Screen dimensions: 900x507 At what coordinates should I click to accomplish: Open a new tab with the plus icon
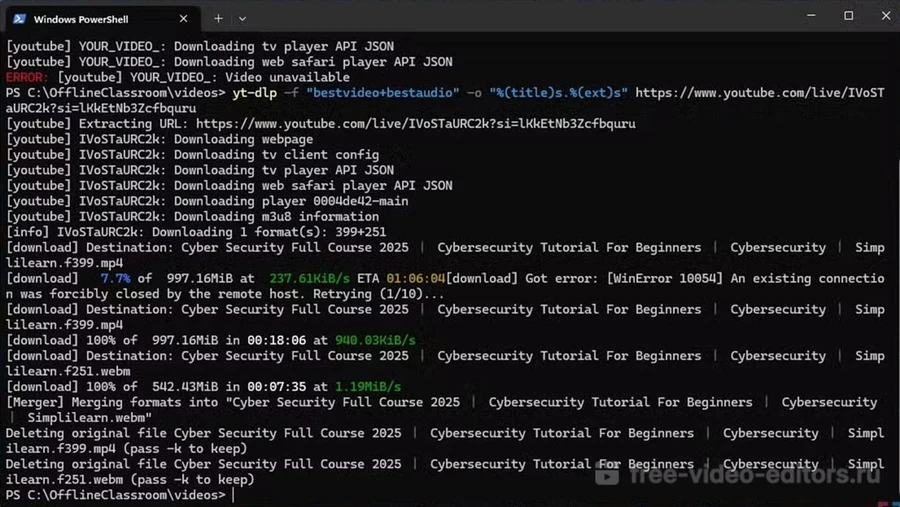click(x=218, y=18)
